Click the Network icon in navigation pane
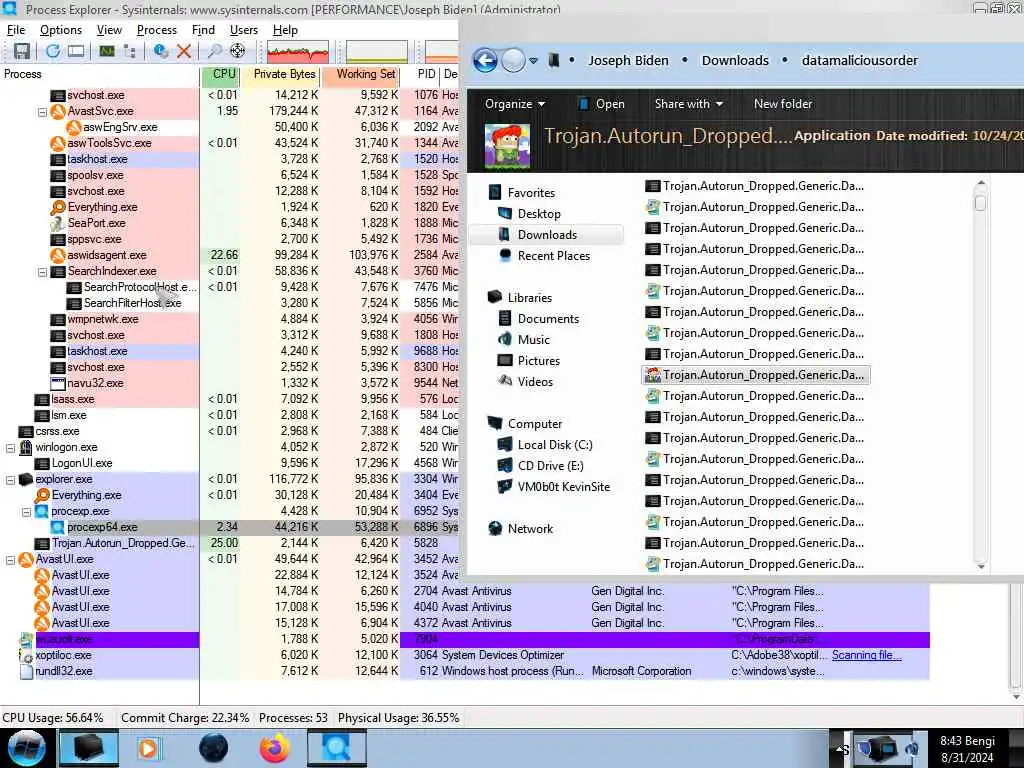This screenshot has height=768, width=1024. pos(495,528)
